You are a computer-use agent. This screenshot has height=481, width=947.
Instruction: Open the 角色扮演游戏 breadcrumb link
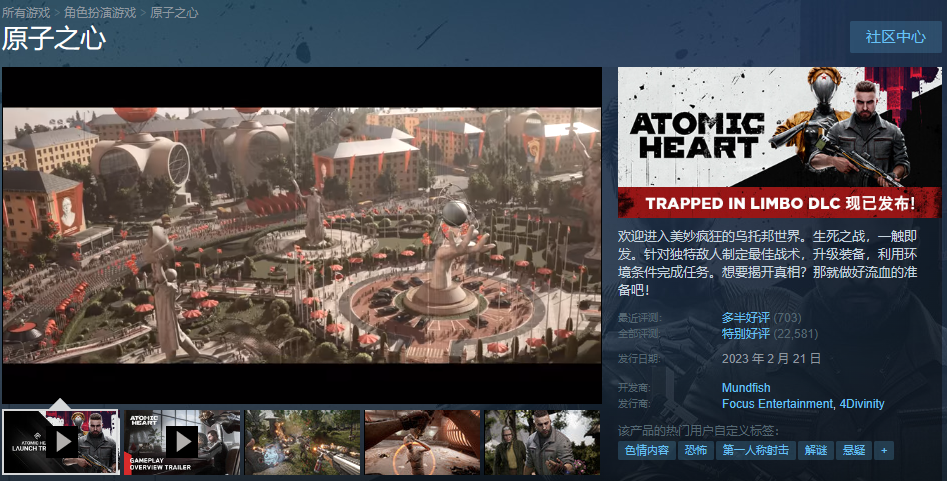tap(100, 12)
